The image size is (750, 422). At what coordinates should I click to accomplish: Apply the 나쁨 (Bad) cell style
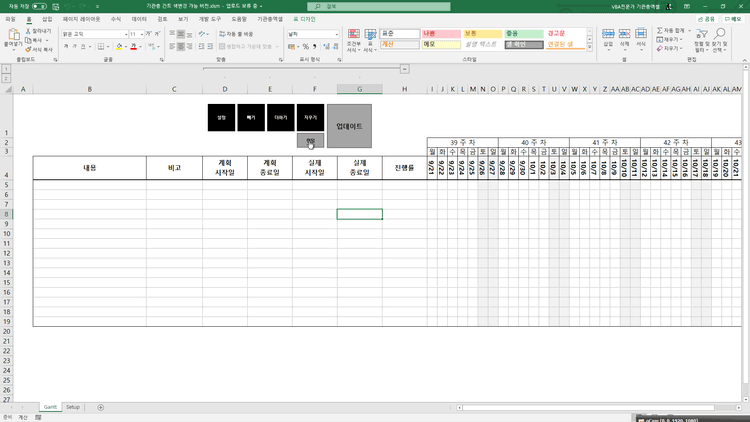(441, 33)
